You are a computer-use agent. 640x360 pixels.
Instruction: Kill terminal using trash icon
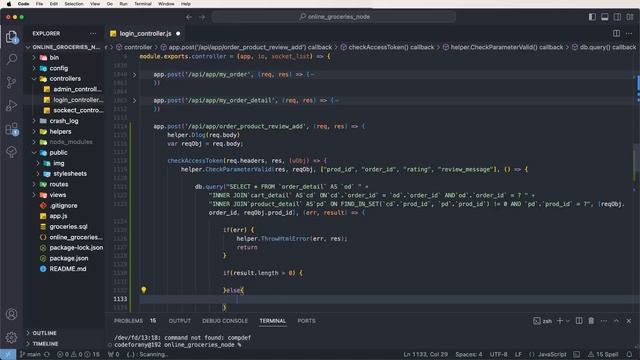591,321
